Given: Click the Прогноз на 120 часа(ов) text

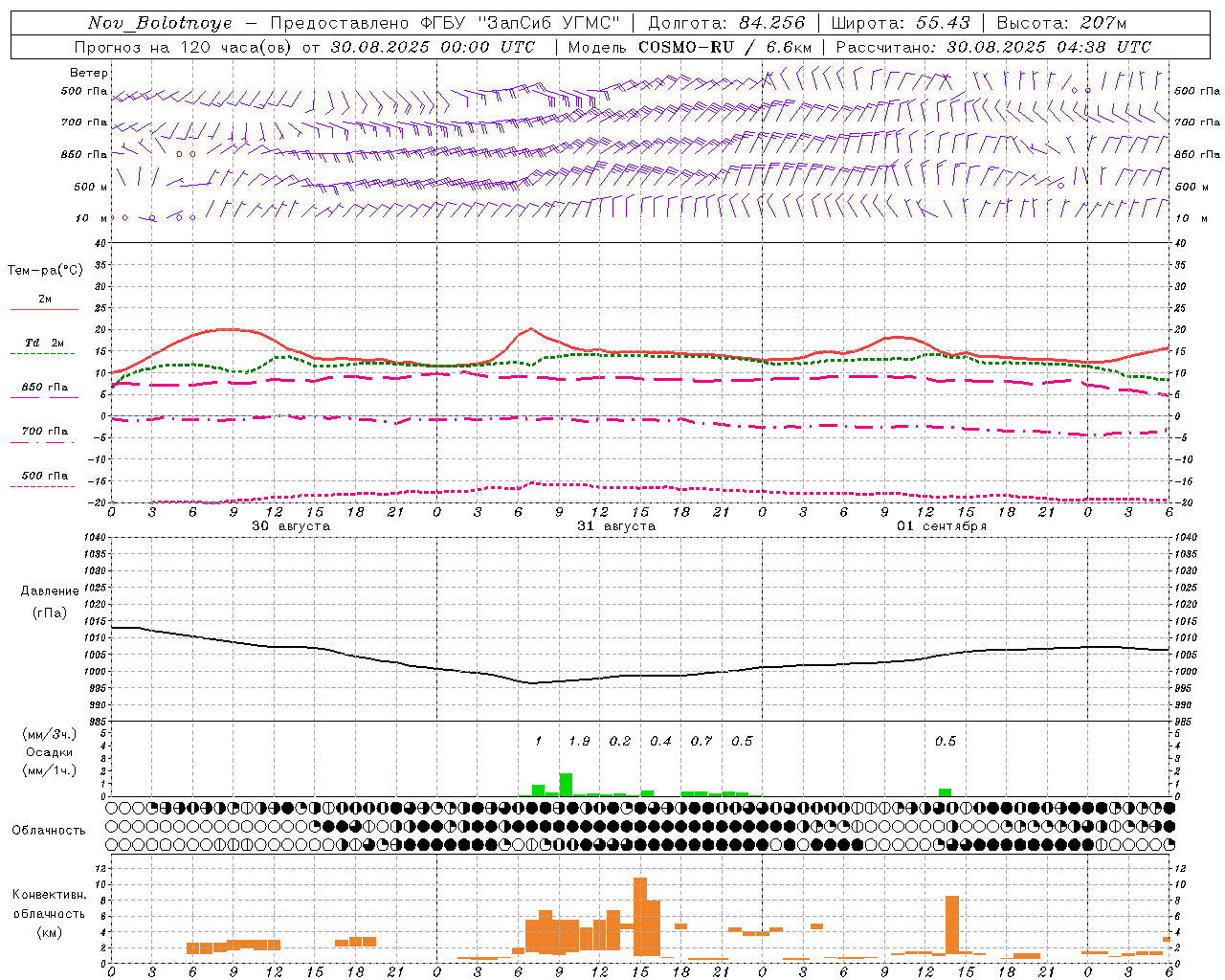Looking at the screenshot, I should point(185,47).
